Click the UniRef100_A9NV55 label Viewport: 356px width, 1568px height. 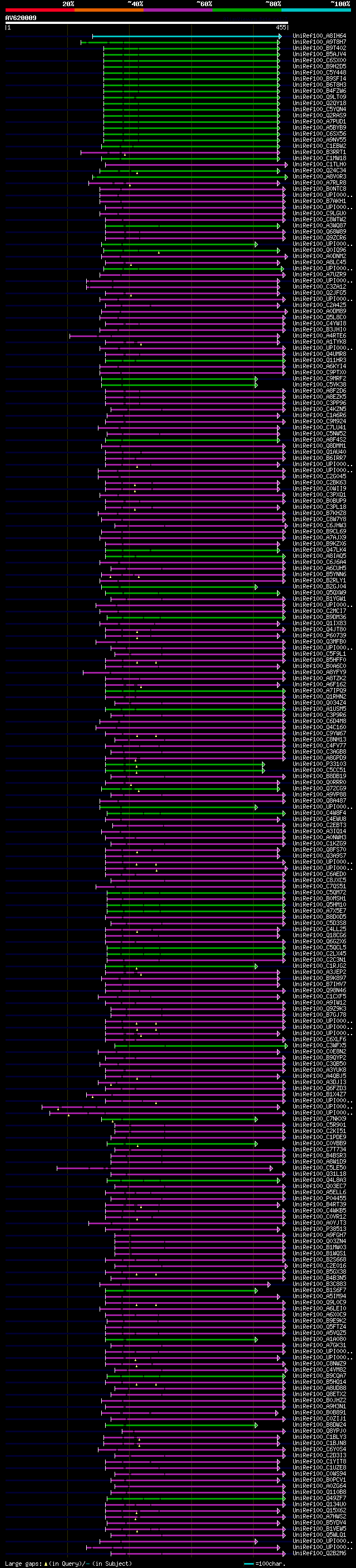click(319, 140)
